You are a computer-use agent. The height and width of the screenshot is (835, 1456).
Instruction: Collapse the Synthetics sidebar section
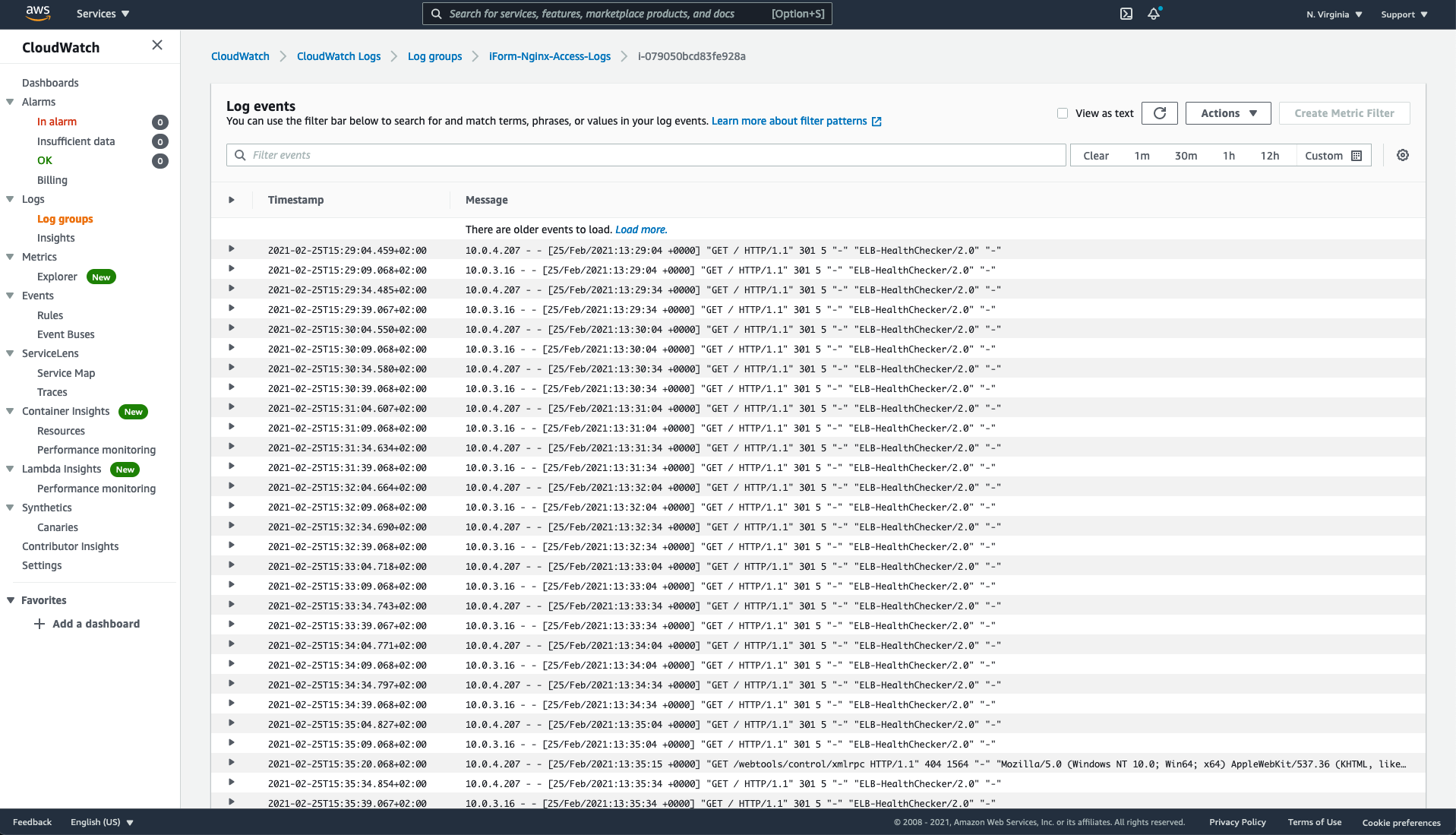click(x=10, y=508)
